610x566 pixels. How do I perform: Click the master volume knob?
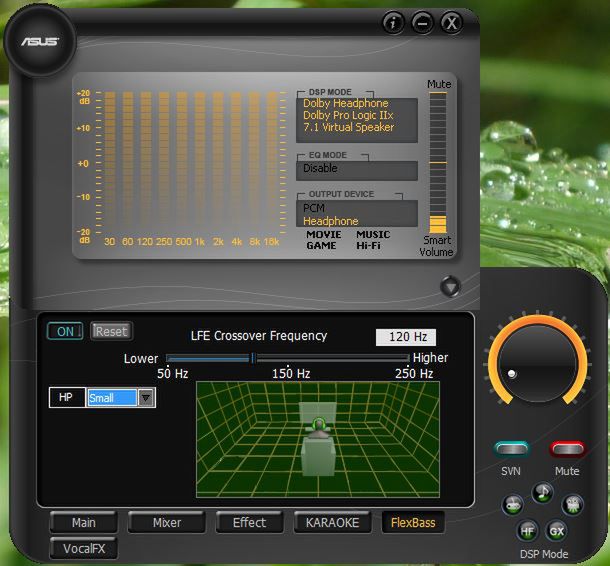(x=537, y=363)
